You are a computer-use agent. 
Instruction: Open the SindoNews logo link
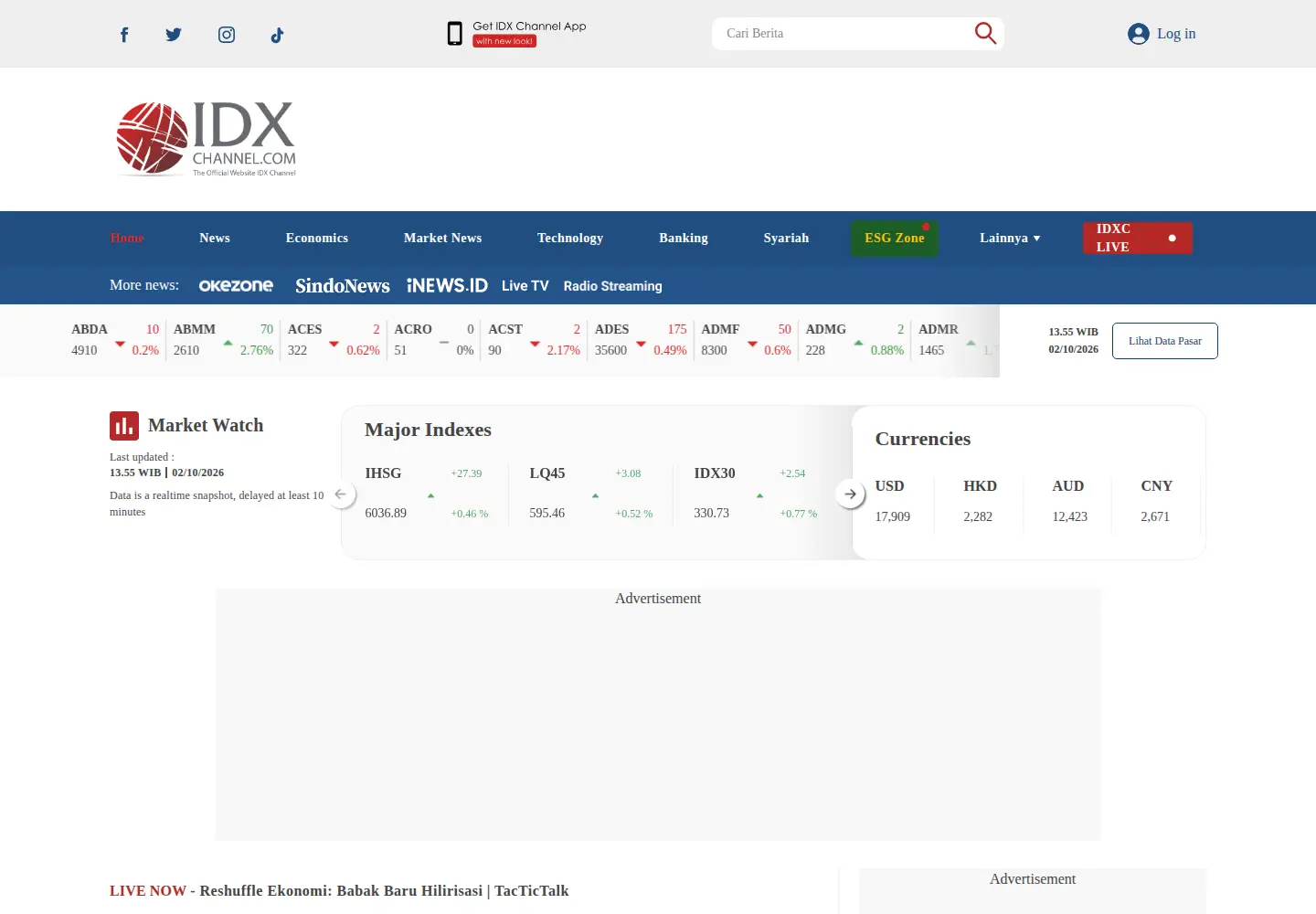tap(343, 286)
